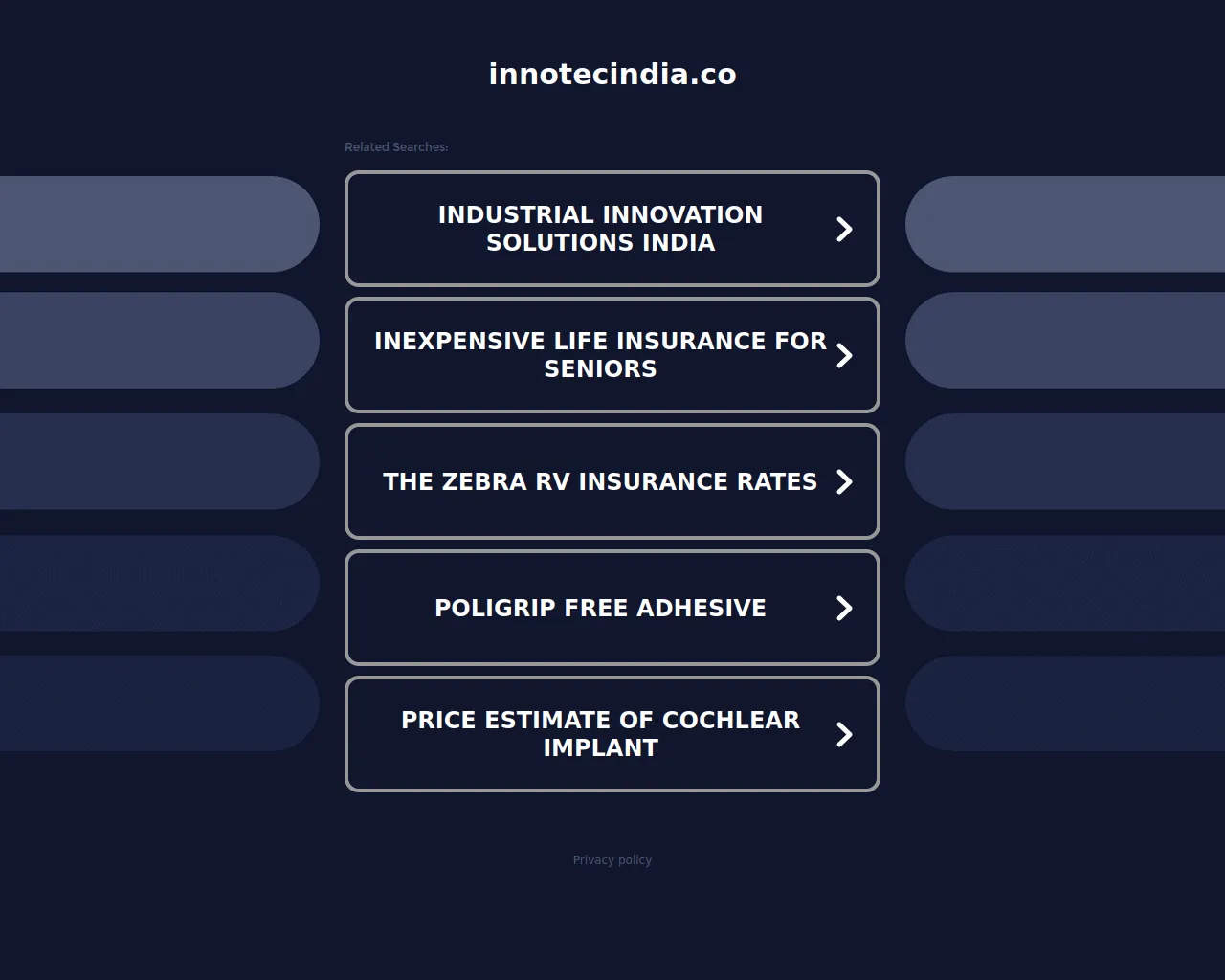Click the lightest gray pill shape on the left
The image size is (1225, 980).
tap(158, 224)
